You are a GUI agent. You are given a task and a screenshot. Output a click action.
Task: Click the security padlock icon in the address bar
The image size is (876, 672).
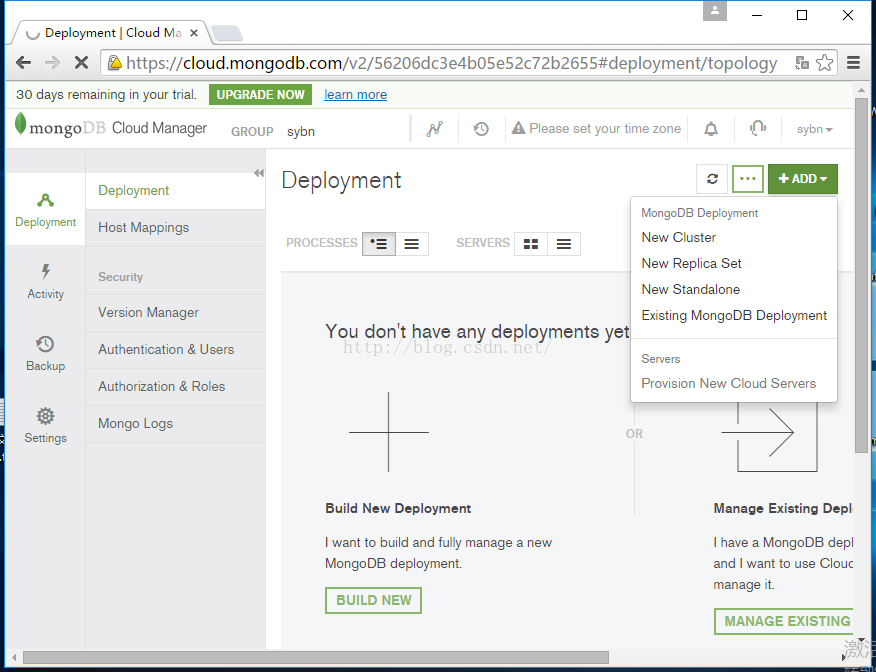coord(115,63)
